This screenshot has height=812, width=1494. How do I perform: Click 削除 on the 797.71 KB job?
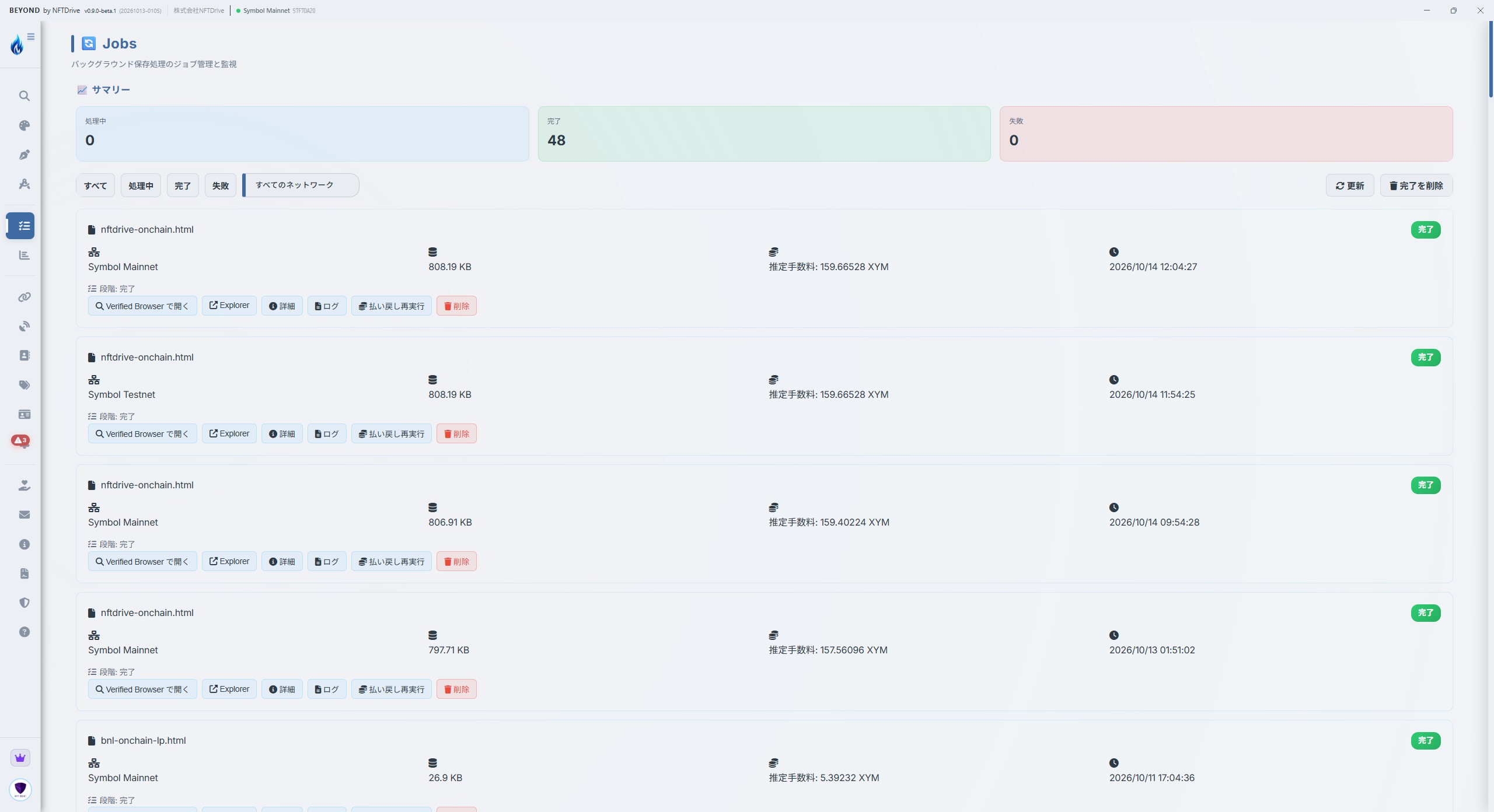tap(456, 689)
